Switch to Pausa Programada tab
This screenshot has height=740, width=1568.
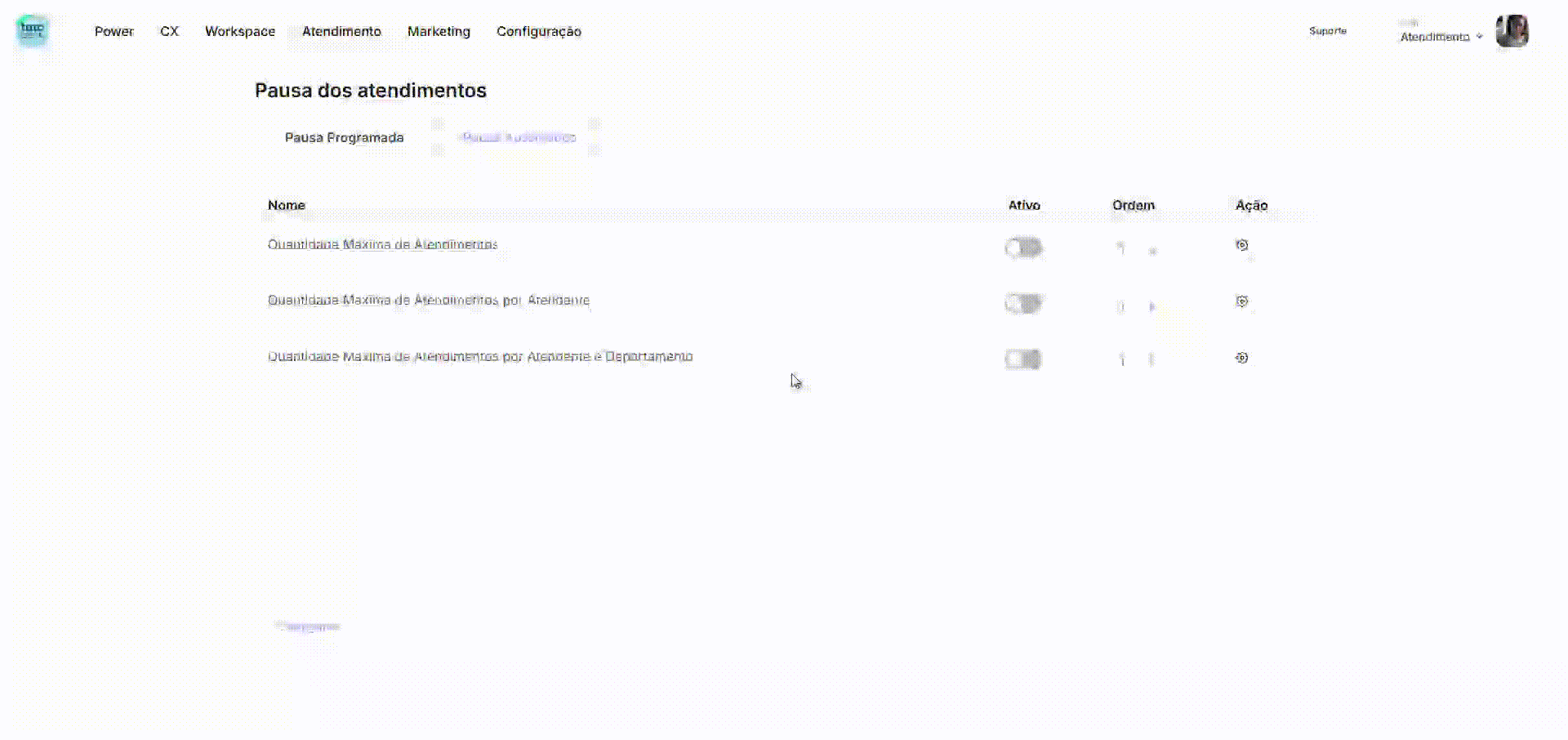coord(344,137)
